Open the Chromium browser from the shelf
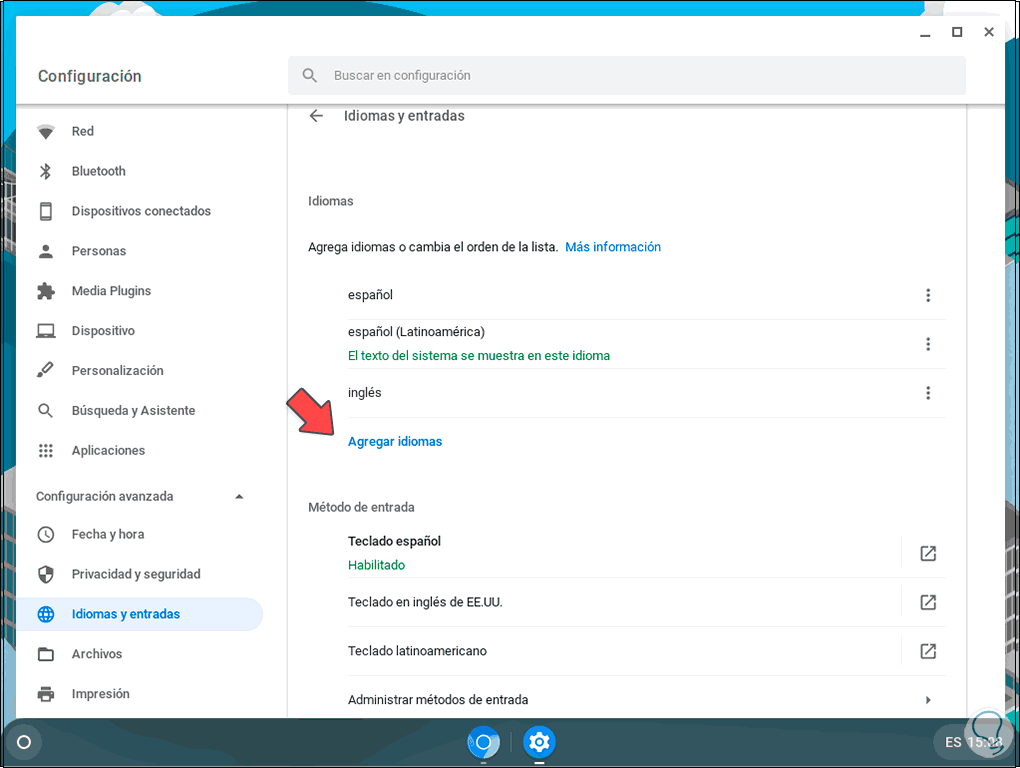Screen dimensions: 1020x768 [483, 742]
